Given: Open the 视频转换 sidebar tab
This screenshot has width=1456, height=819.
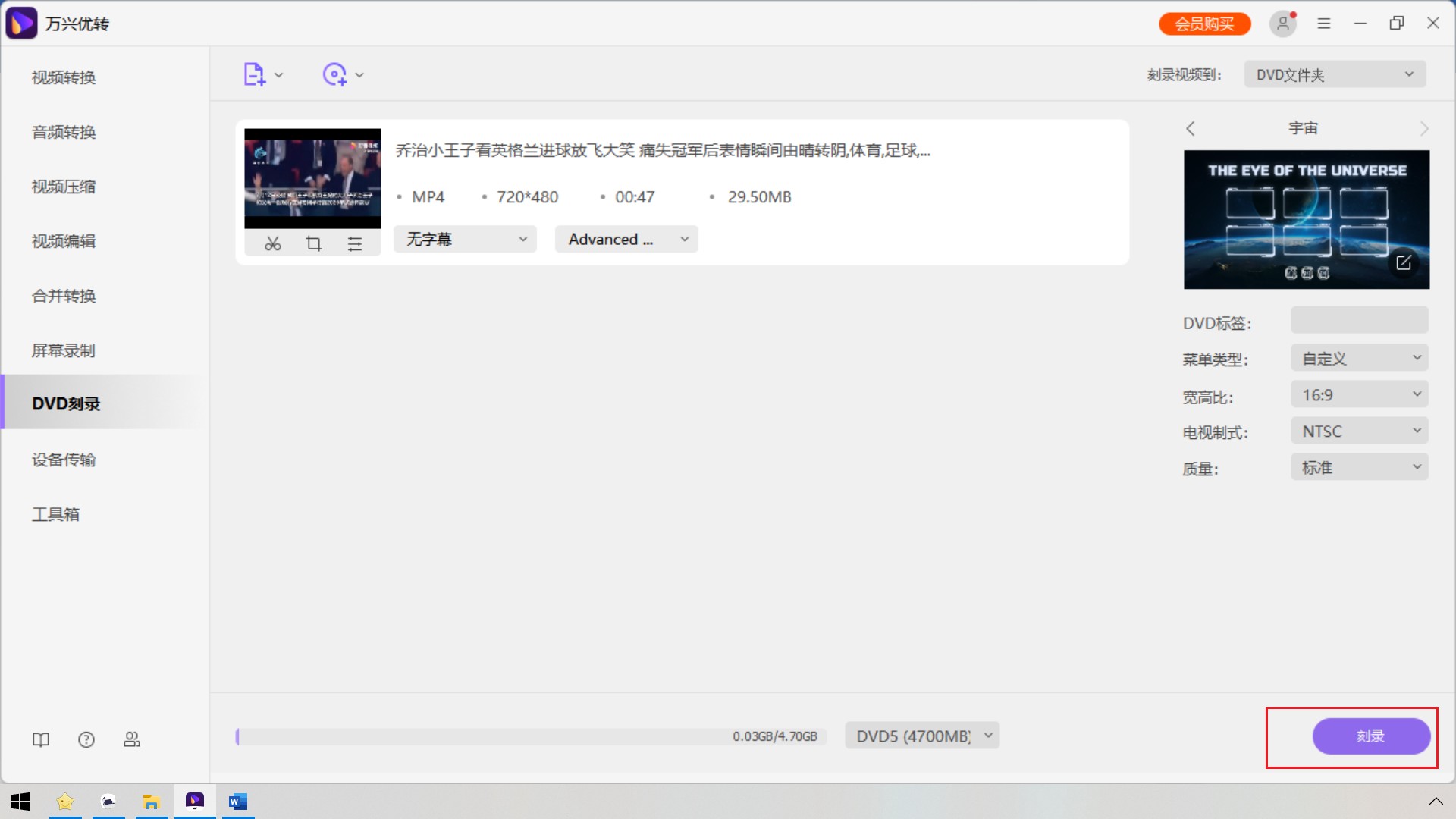Looking at the screenshot, I should pyautogui.click(x=64, y=77).
